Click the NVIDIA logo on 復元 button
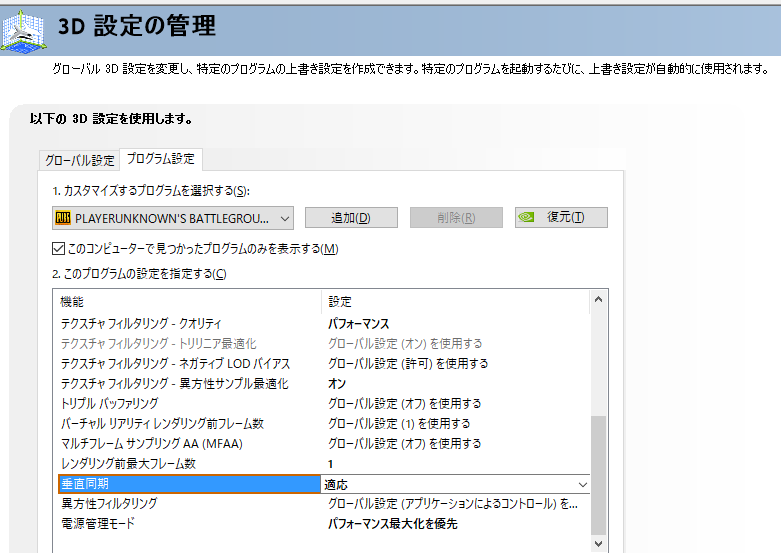 pyautogui.click(x=526, y=217)
